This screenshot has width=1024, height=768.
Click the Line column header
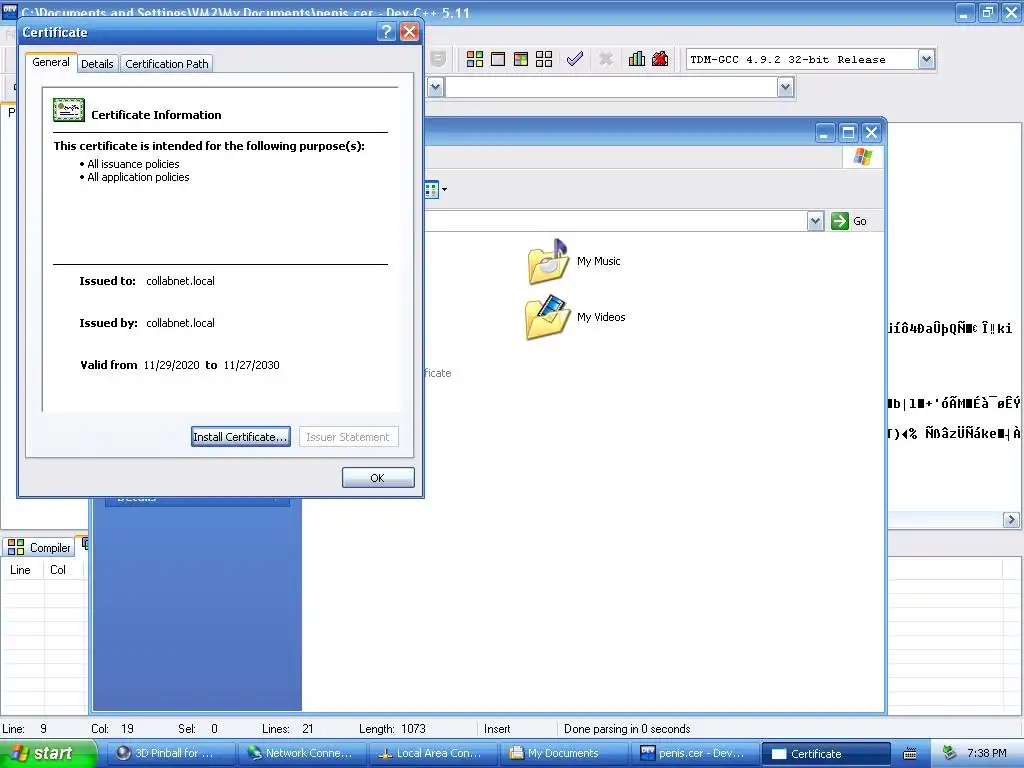(22, 569)
